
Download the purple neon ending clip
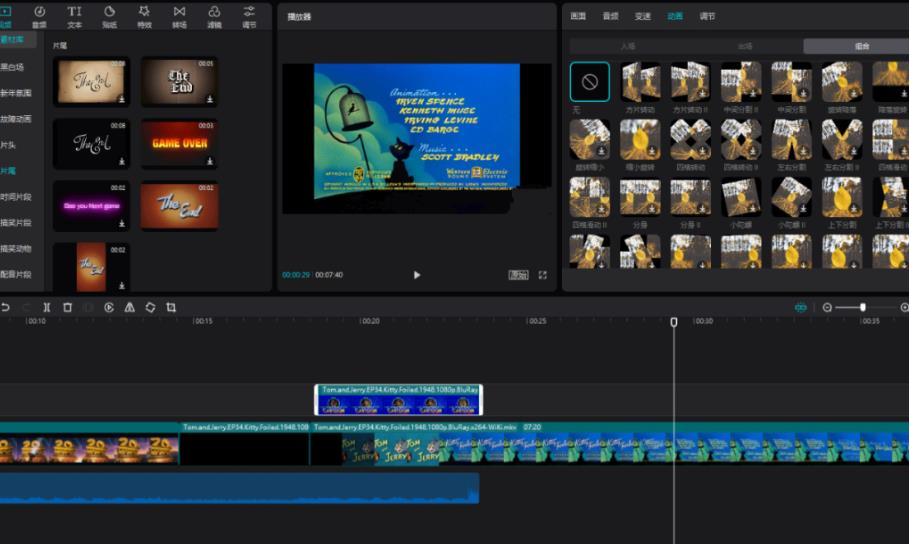122,223
